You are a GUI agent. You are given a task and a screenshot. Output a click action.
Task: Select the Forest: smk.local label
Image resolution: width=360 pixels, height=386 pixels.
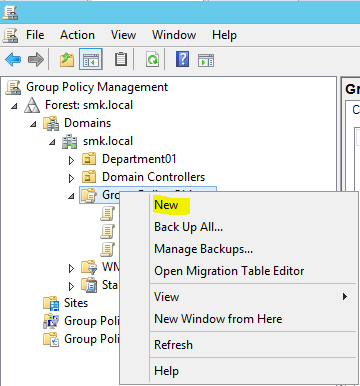tap(89, 105)
